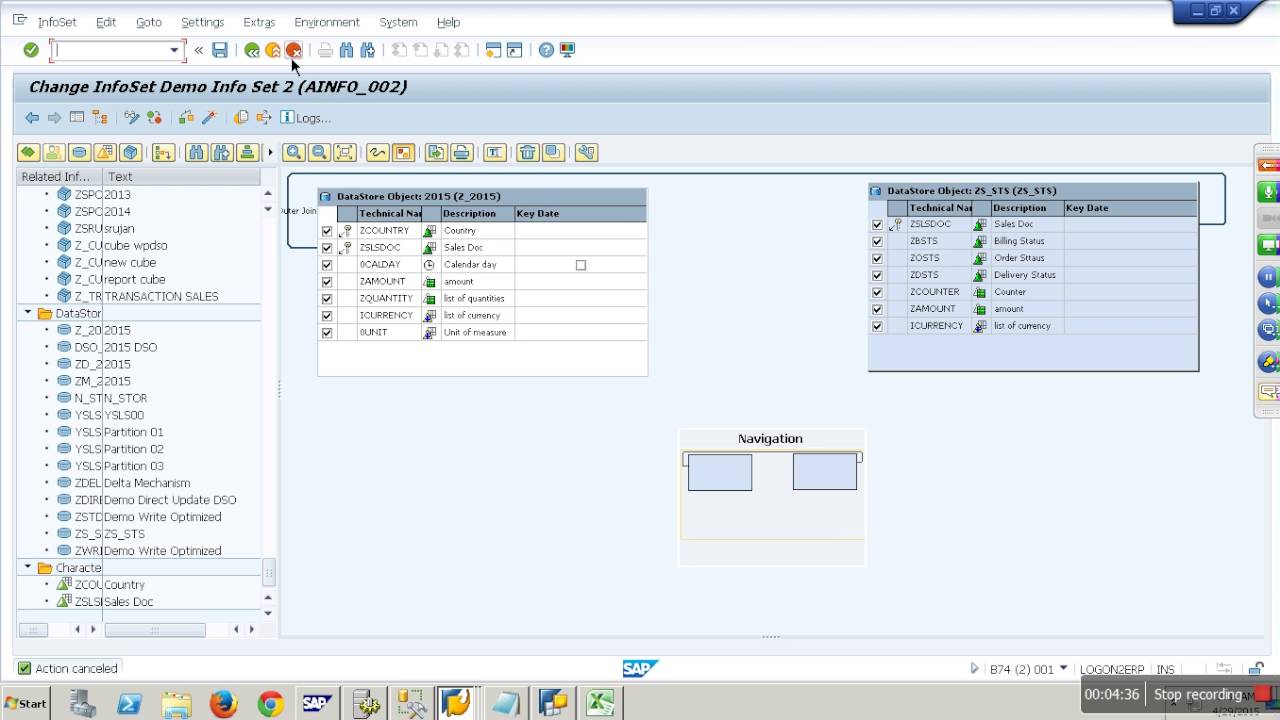The height and width of the screenshot is (720, 1280).
Task: Click the Settings wrench icon in join toolbar
Action: click(x=586, y=152)
